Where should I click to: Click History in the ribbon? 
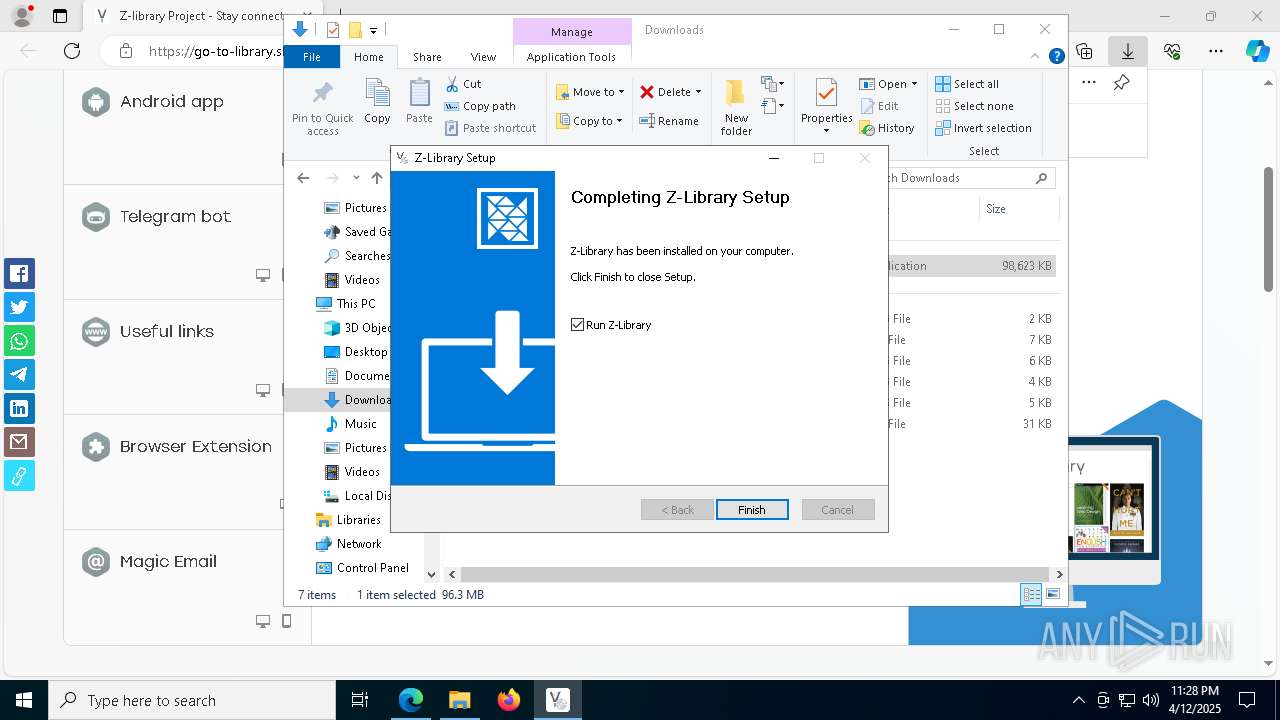[887, 128]
